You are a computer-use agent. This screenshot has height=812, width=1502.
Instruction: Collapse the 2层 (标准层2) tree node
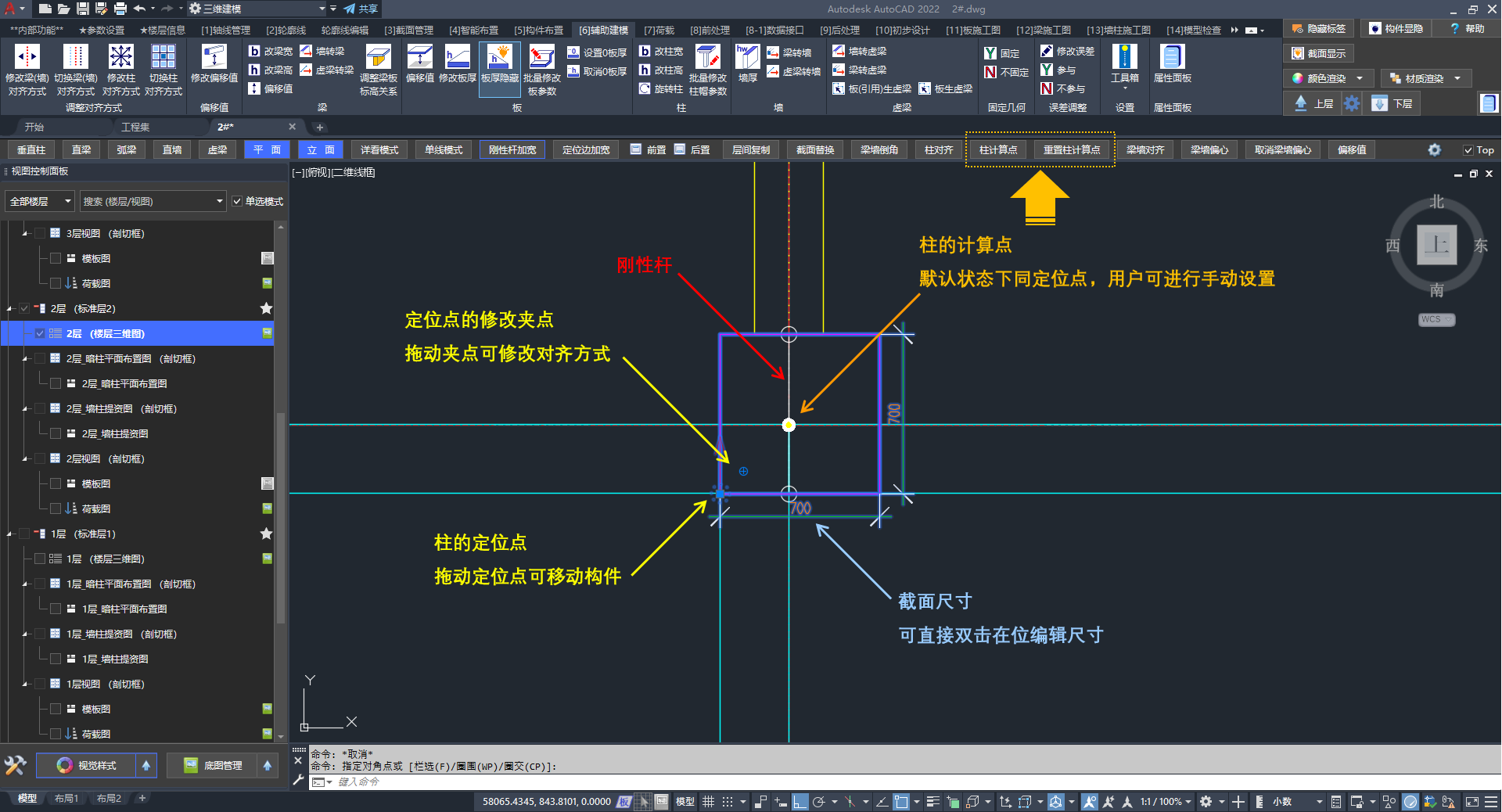(x=9, y=309)
